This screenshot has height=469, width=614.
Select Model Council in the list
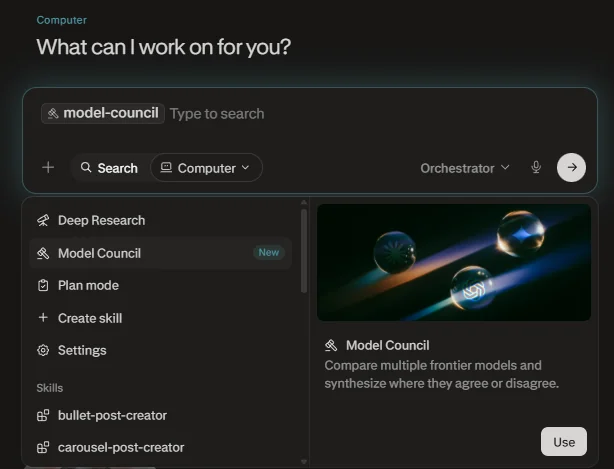(x=161, y=253)
